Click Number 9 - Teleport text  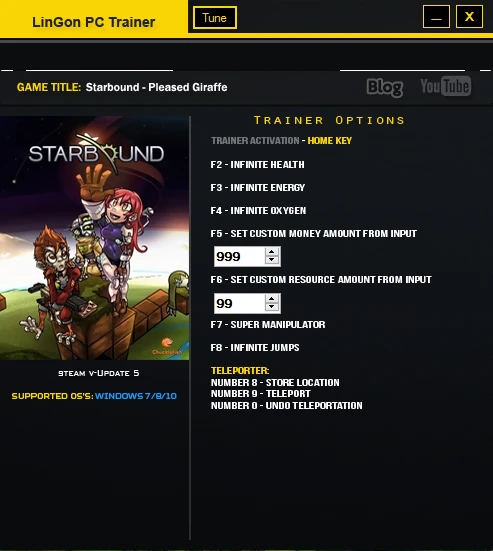point(260,394)
